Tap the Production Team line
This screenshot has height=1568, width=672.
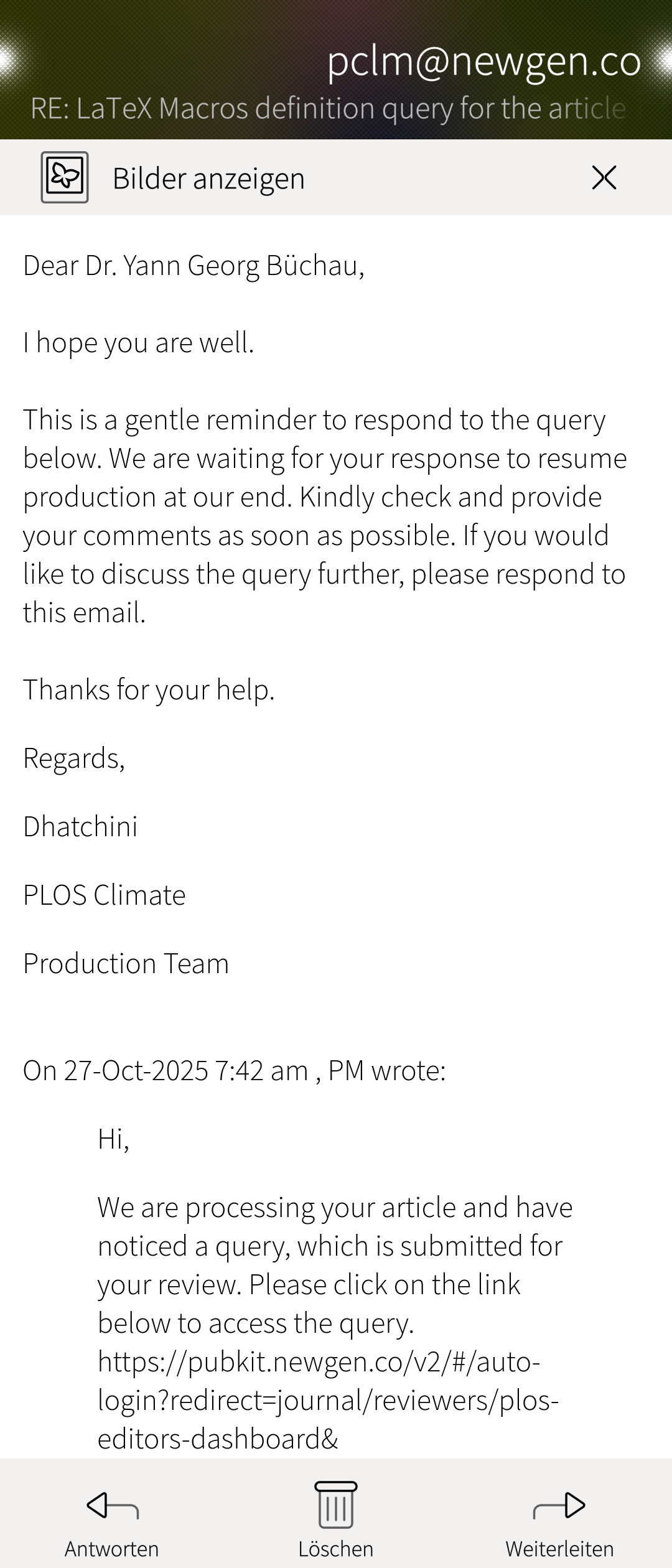click(126, 964)
